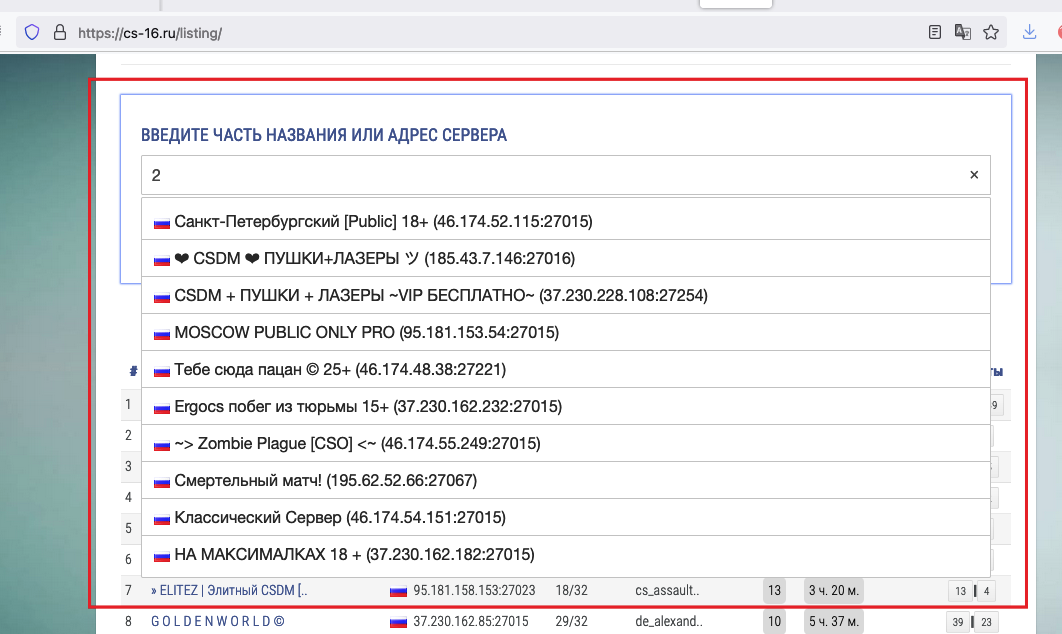Viewport: 1062px width, 634px height.
Task: Click player count 29/32
Action: [x=572, y=621]
